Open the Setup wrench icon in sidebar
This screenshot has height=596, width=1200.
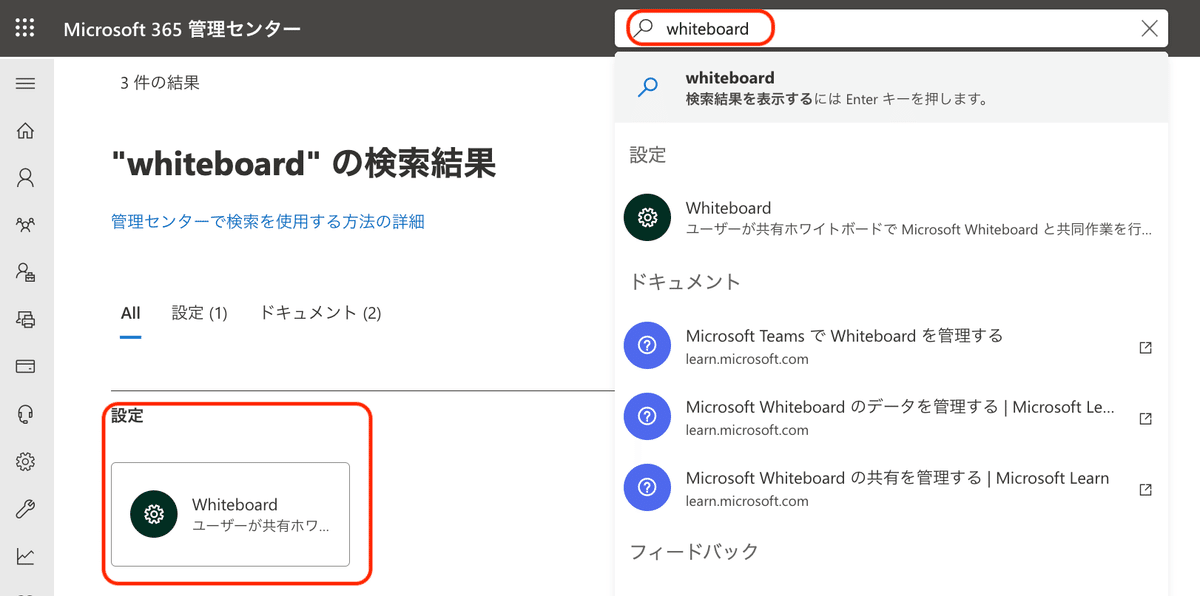coord(26,509)
